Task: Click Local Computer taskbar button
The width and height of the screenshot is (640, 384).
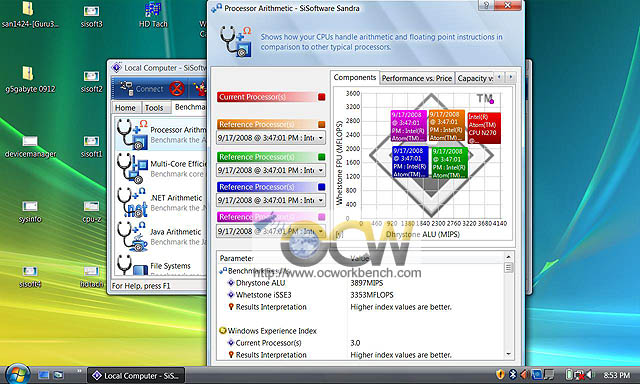Action: (x=136, y=375)
